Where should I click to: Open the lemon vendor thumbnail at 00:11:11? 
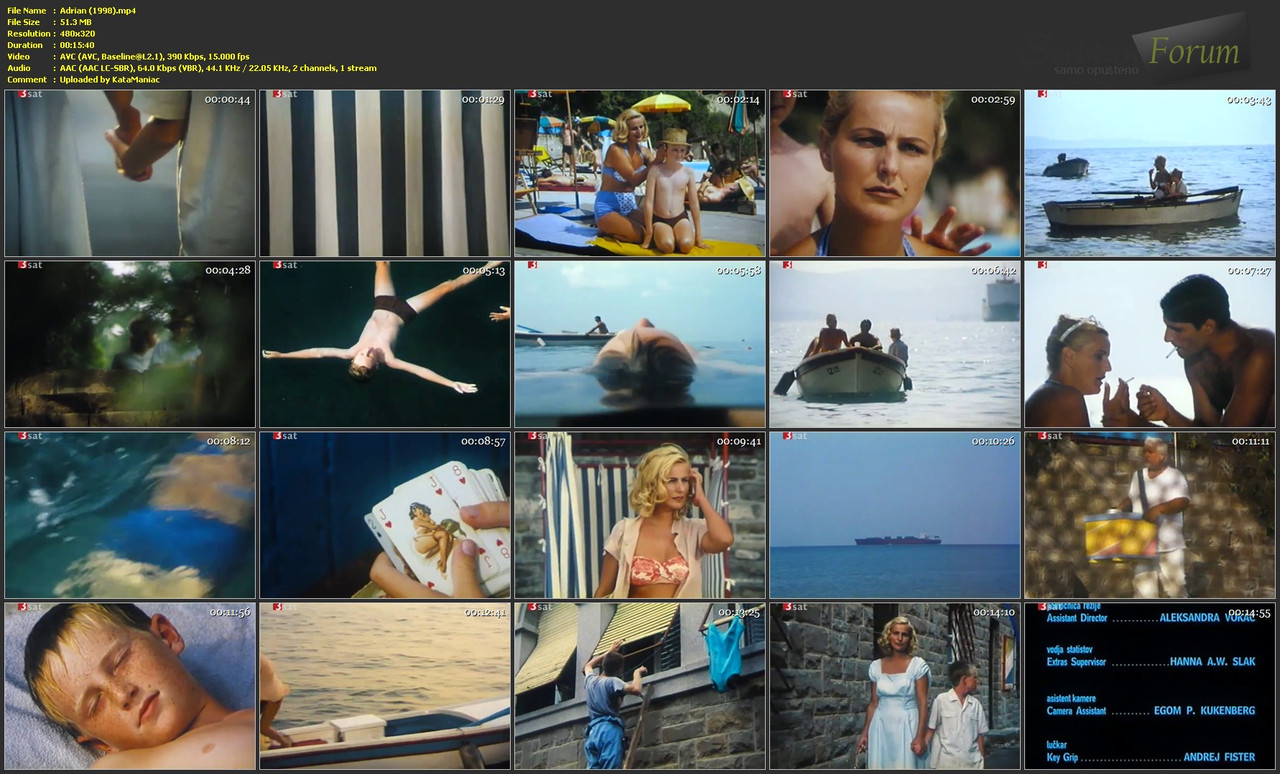tap(1150, 515)
